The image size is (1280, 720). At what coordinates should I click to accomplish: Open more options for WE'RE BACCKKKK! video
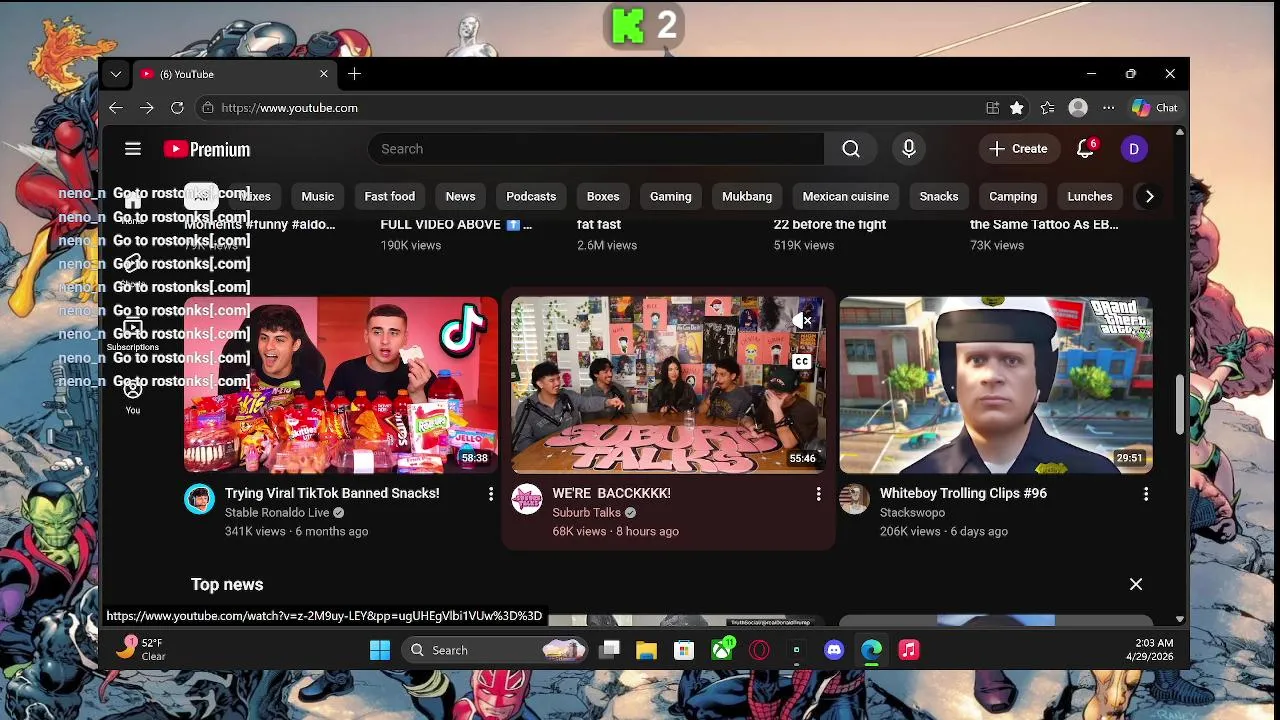[x=818, y=494]
